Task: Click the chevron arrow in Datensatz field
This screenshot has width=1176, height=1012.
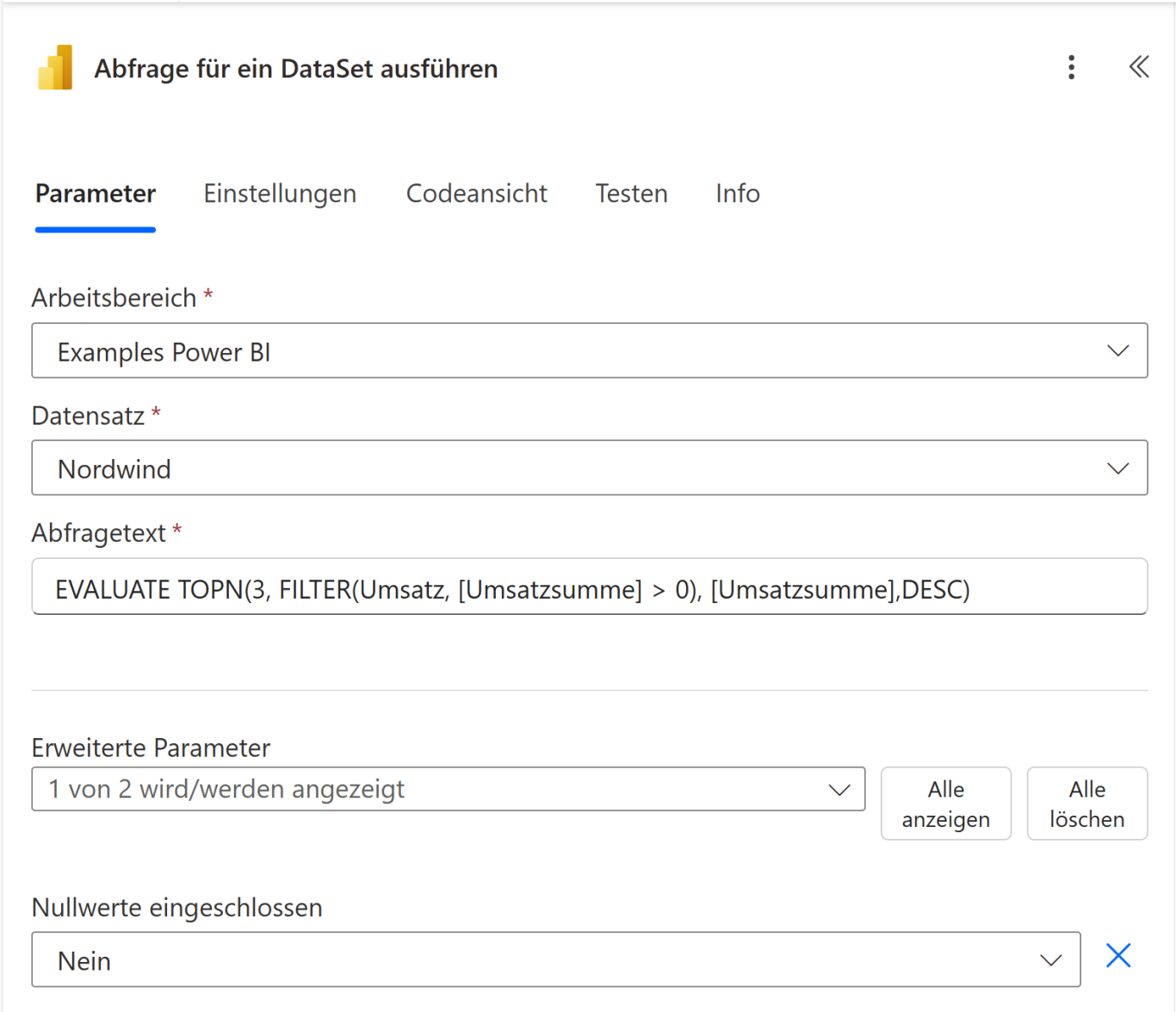Action: 1117,469
